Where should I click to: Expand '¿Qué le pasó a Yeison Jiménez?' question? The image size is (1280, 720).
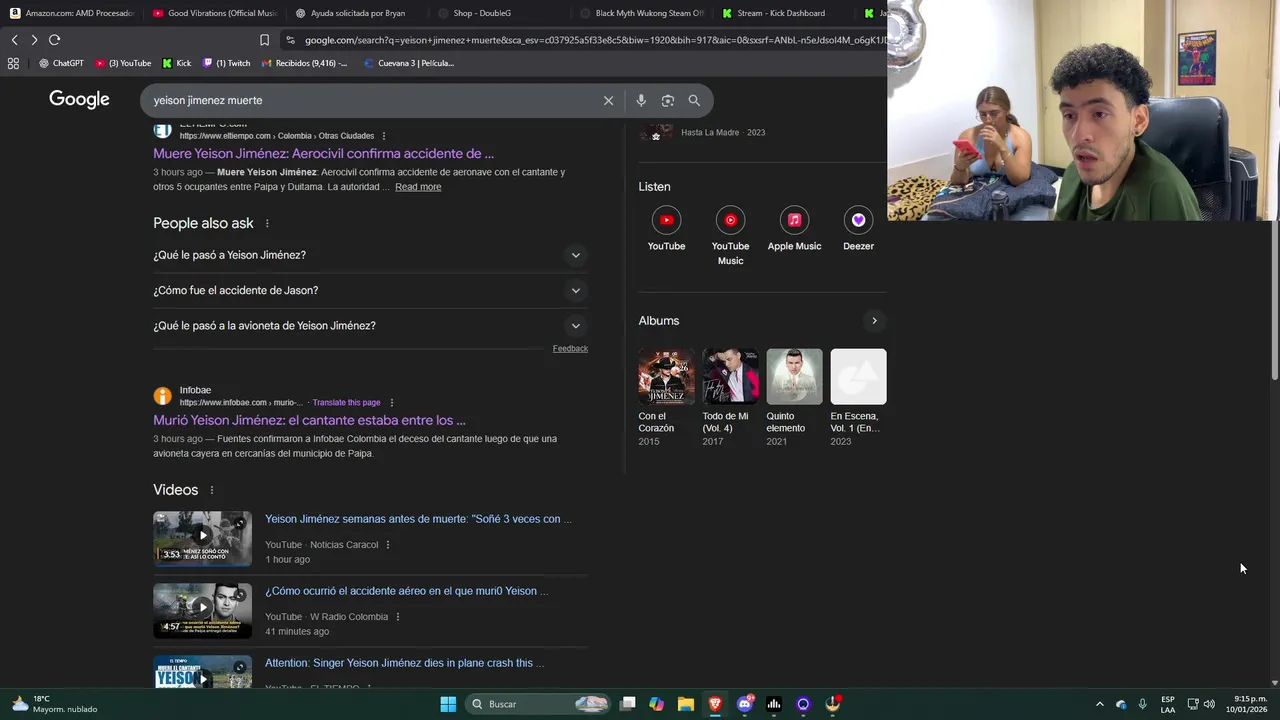click(370, 255)
